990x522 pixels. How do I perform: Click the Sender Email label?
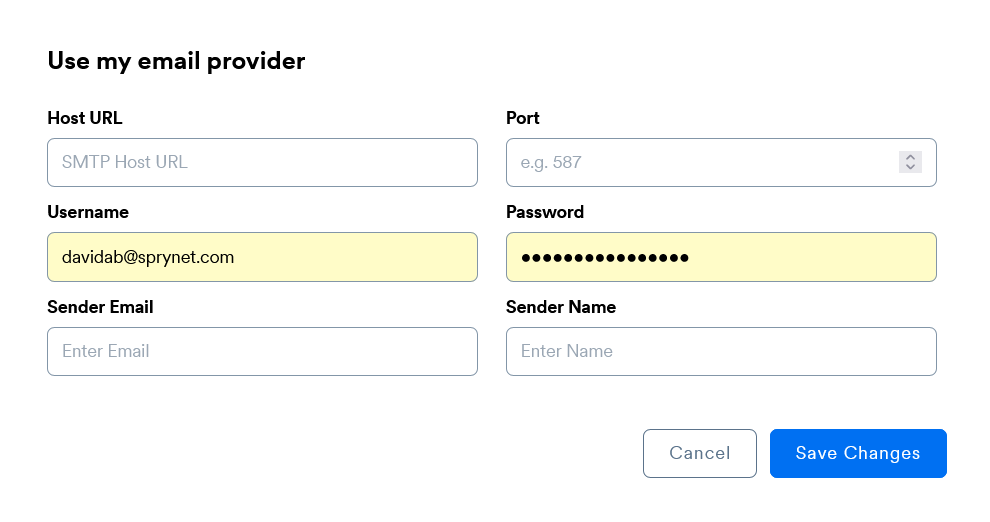(x=100, y=307)
